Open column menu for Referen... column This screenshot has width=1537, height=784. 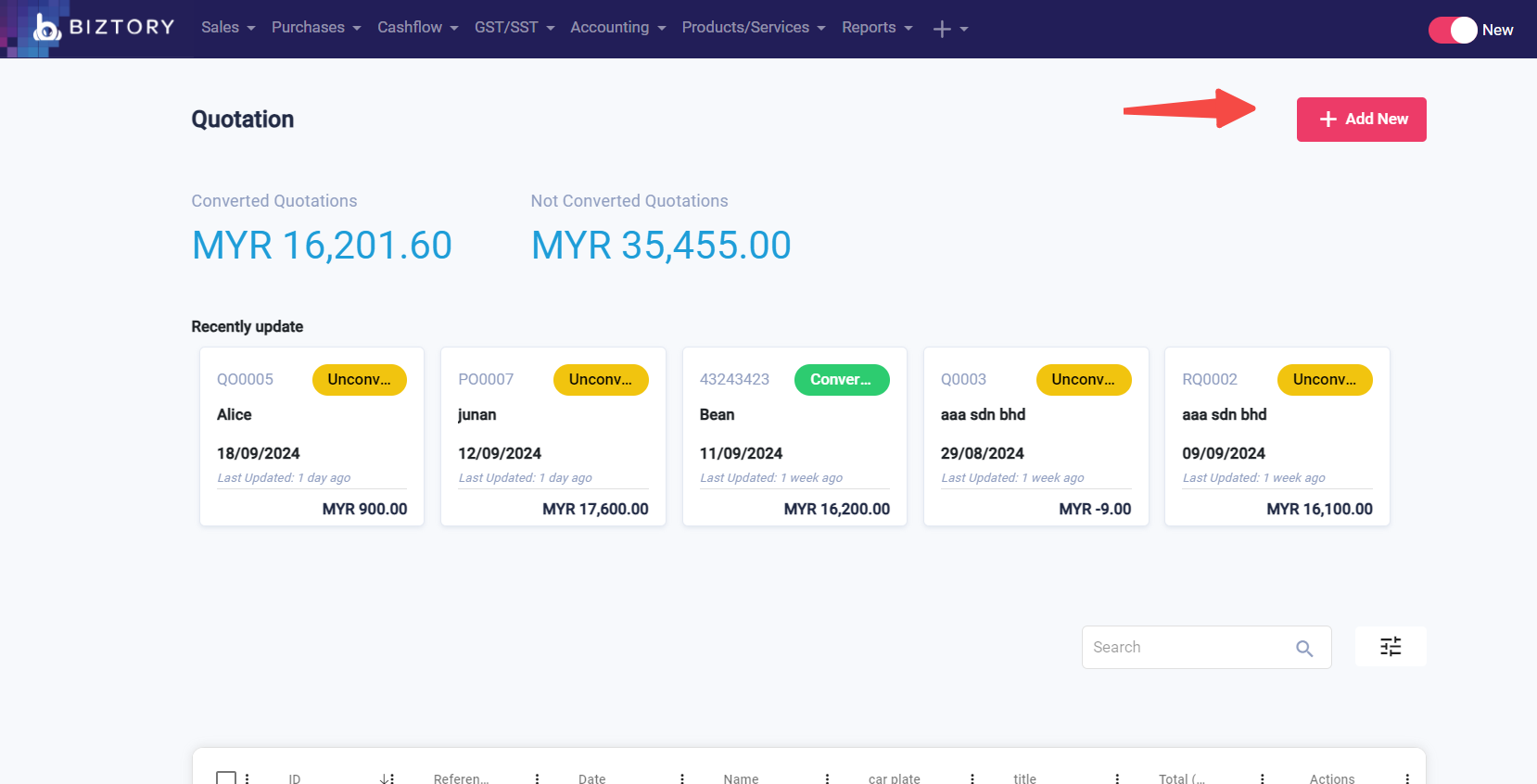537,778
